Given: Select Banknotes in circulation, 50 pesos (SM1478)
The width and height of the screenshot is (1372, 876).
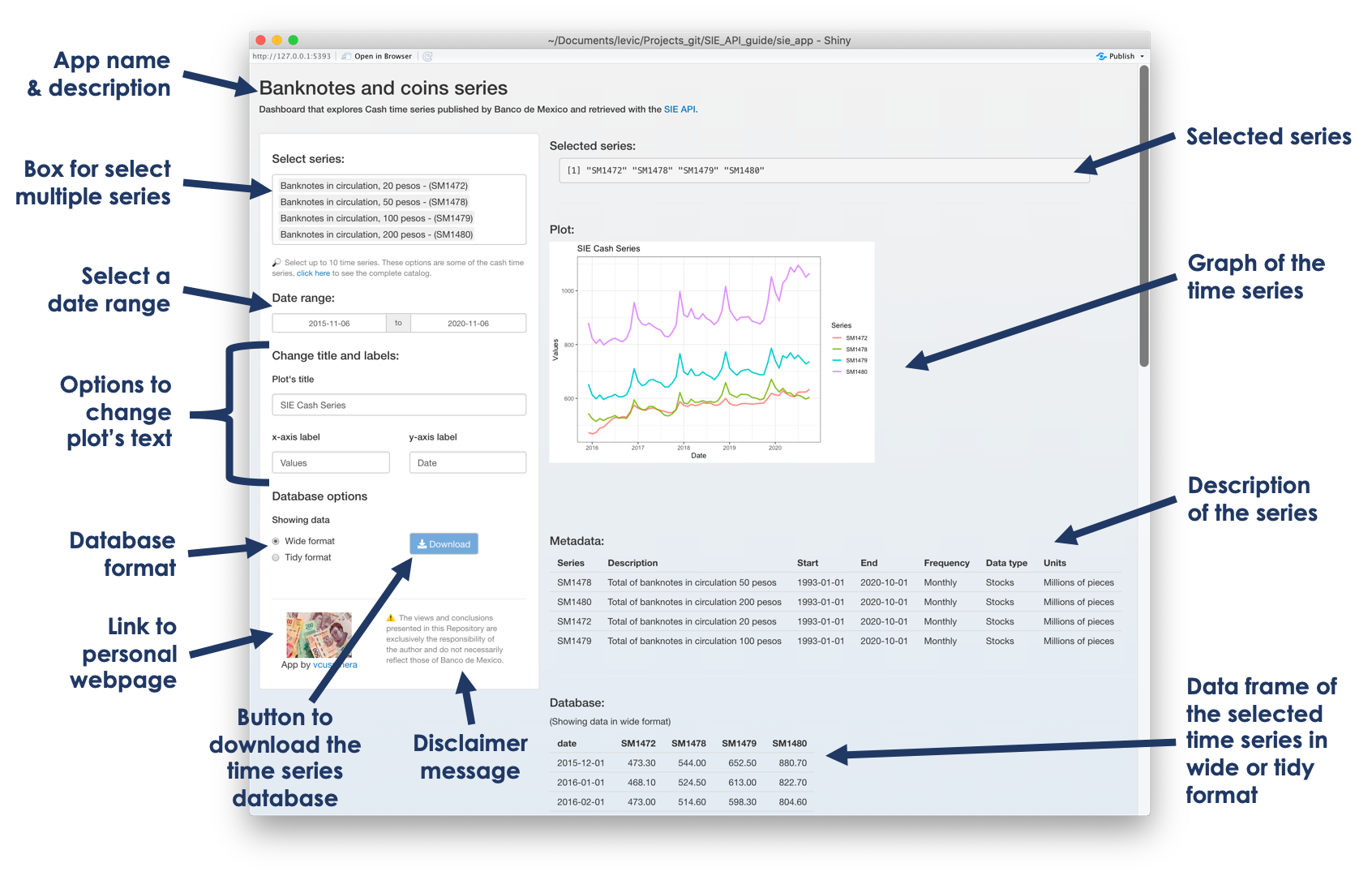Looking at the screenshot, I should (374, 202).
